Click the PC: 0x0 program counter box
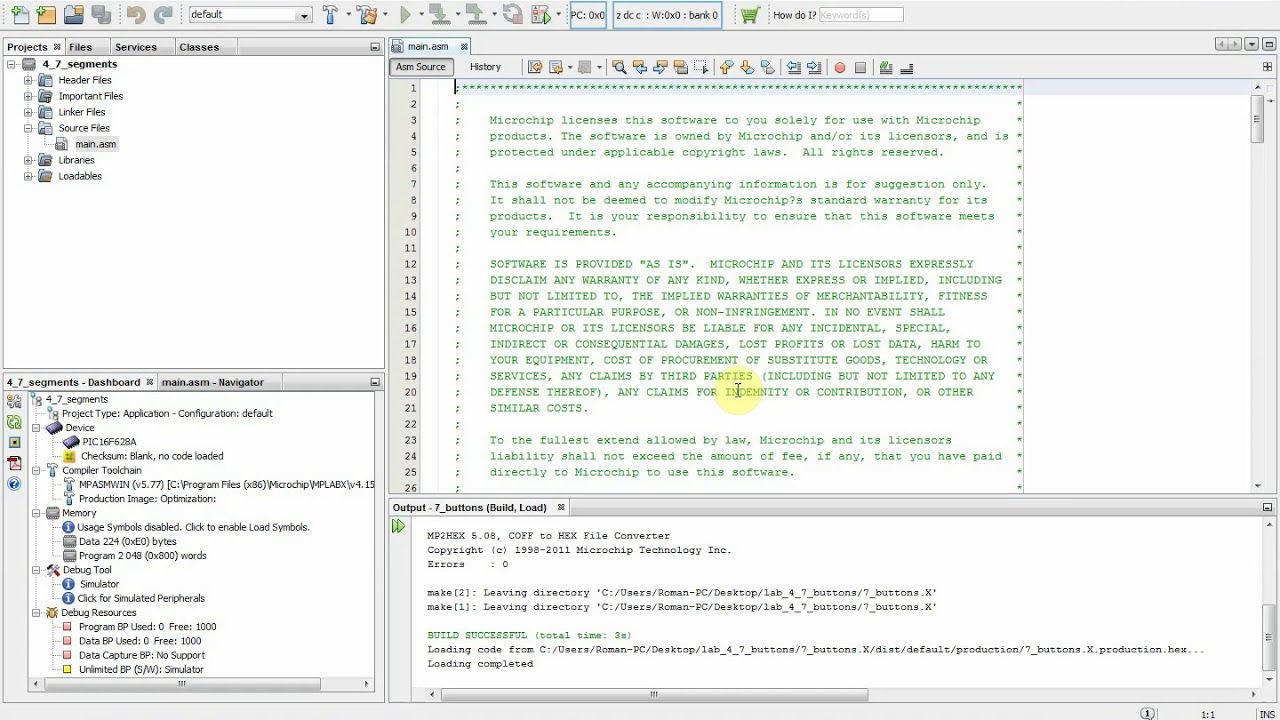 588,15
